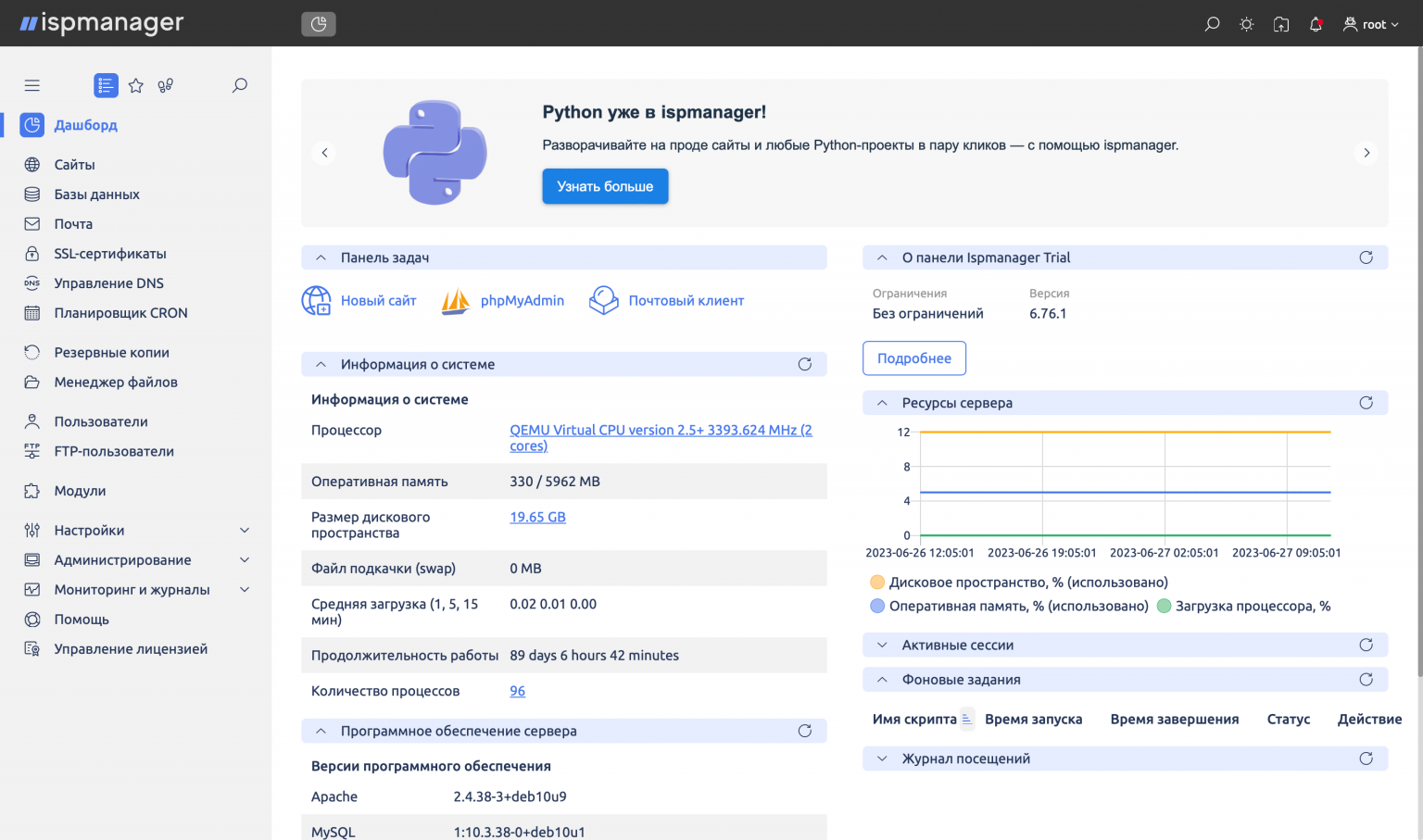Screen dimensions: 1423x840
Task: Select the SSL-сертификаты sidebar icon
Action: pos(31,253)
